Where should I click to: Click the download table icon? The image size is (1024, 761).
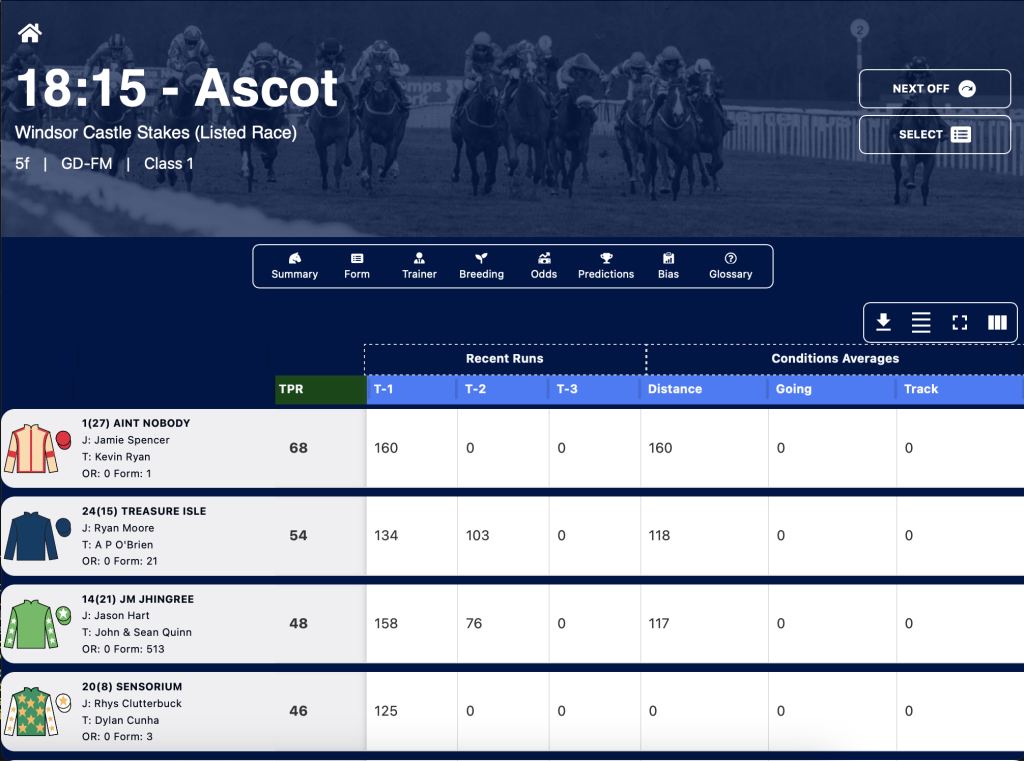883,322
